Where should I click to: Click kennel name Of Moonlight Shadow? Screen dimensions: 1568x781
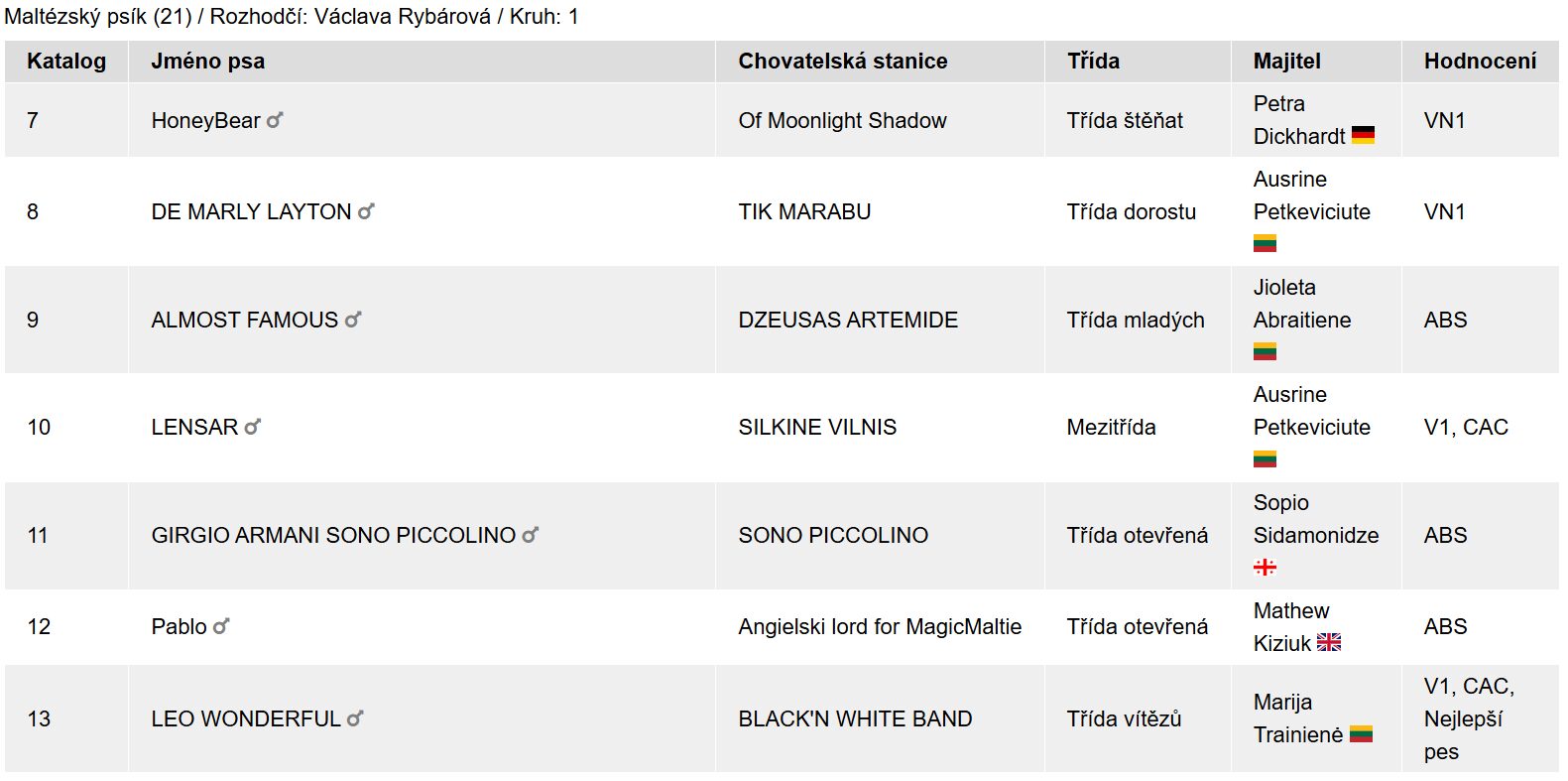pyautogui.click(x=842, y=121)
